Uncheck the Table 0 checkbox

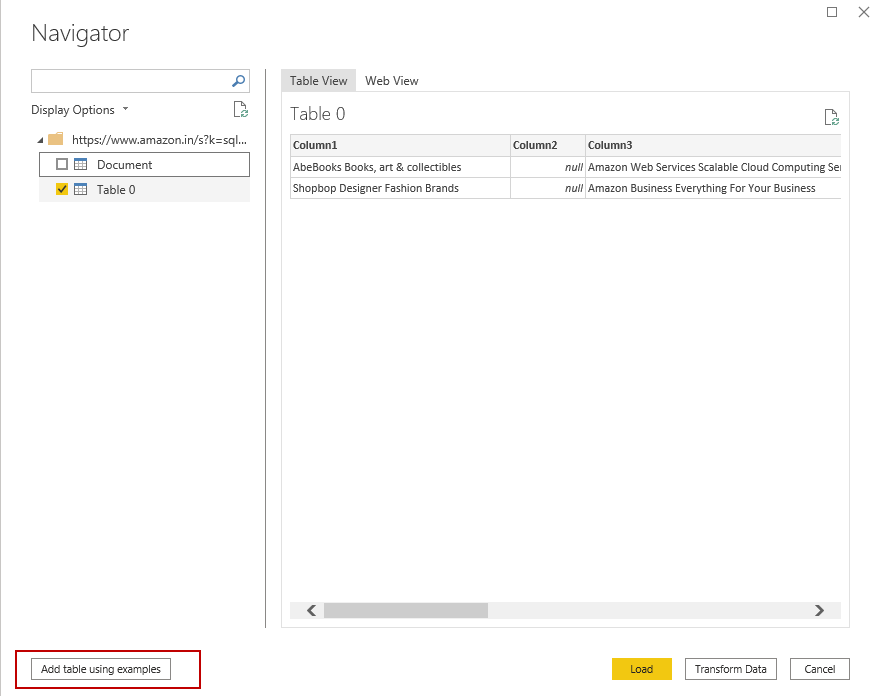(62, 189)
